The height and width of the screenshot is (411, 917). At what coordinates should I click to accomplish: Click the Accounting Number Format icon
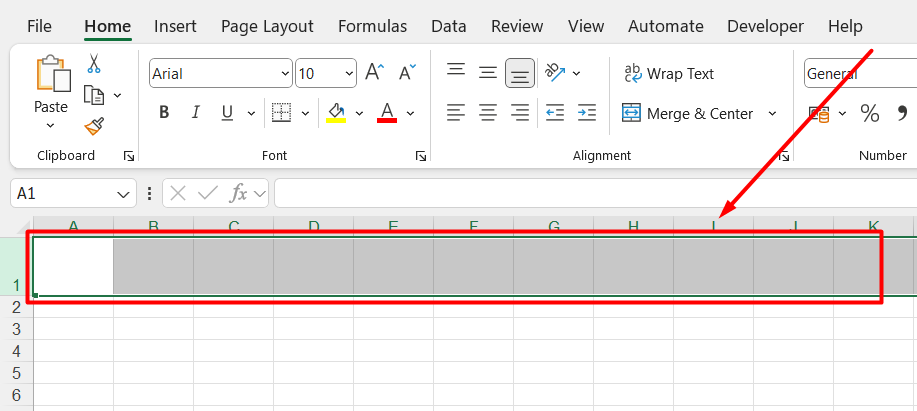[819, 113]
